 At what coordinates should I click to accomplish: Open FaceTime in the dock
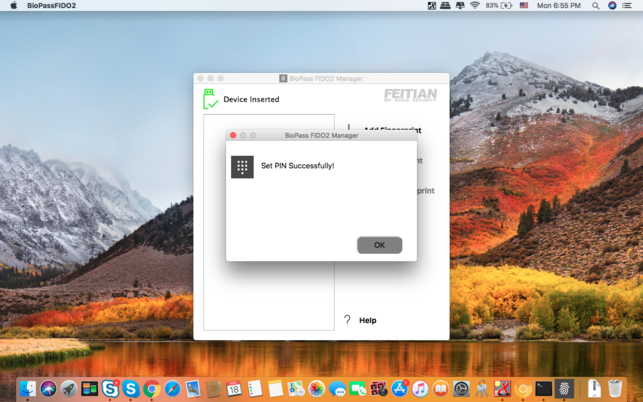coord(358,388)
